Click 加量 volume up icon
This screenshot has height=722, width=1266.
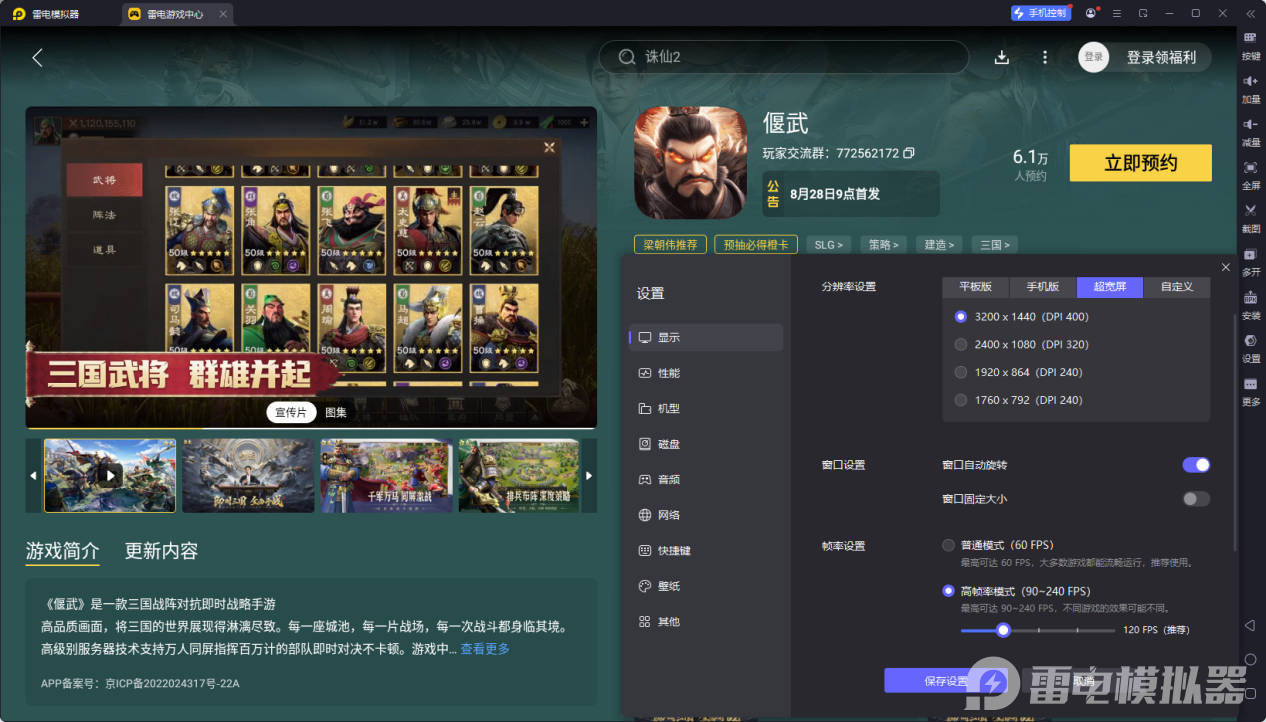(1251, 89)
